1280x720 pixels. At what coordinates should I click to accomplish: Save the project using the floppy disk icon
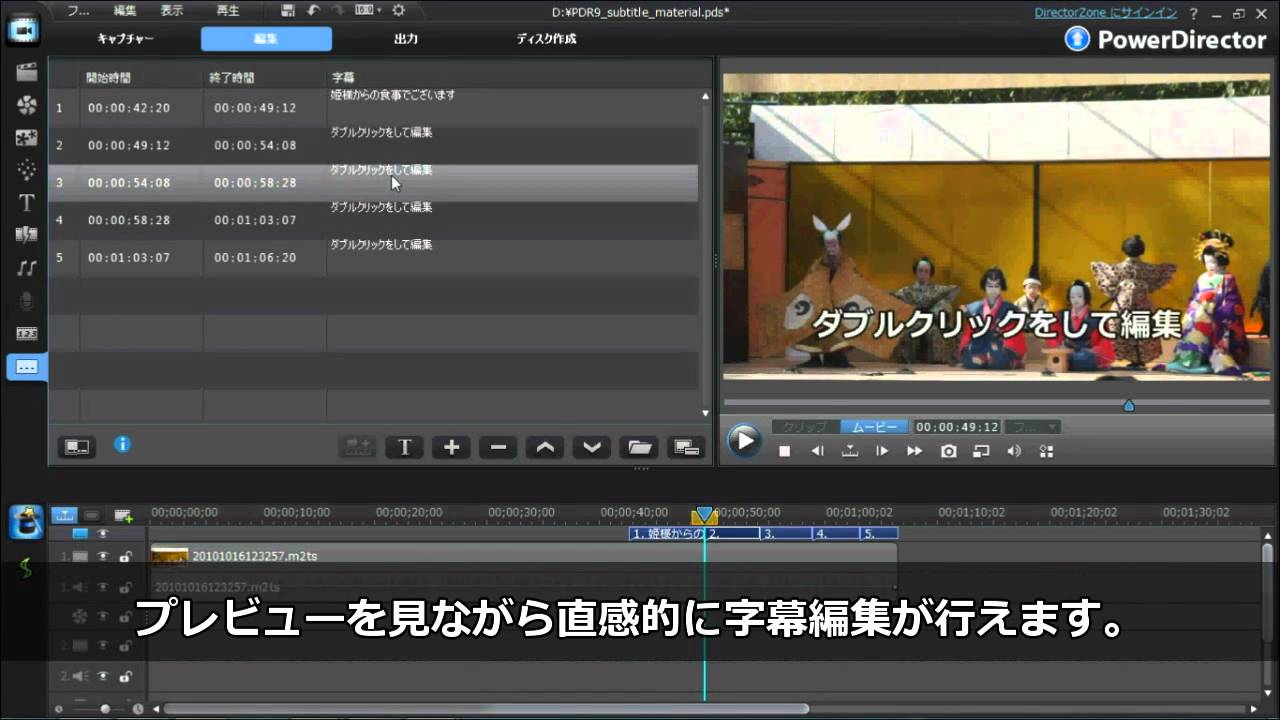tap(289, 10)
